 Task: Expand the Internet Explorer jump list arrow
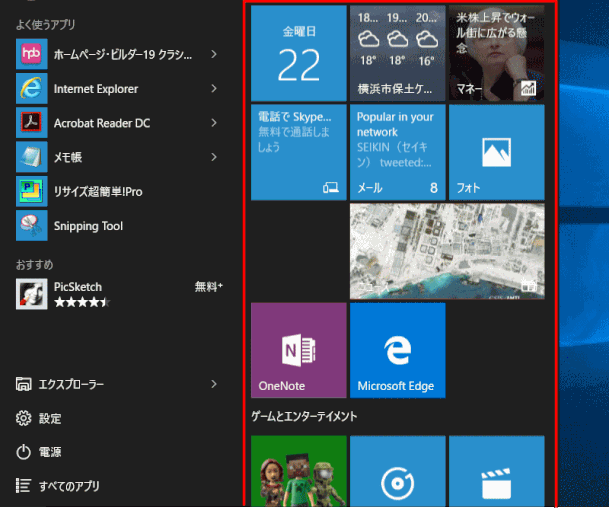(x=214, y=89)
